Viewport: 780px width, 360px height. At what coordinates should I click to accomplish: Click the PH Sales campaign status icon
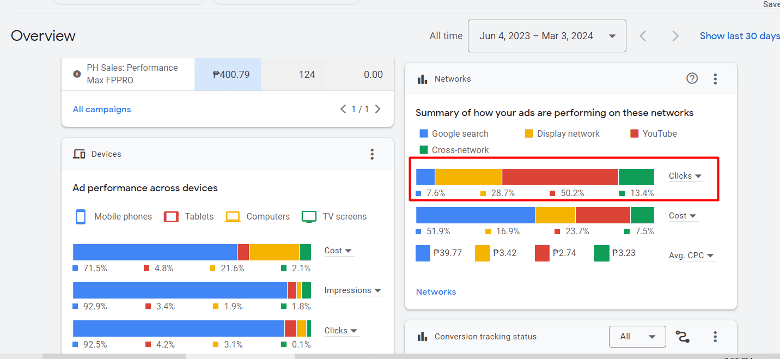77,74
